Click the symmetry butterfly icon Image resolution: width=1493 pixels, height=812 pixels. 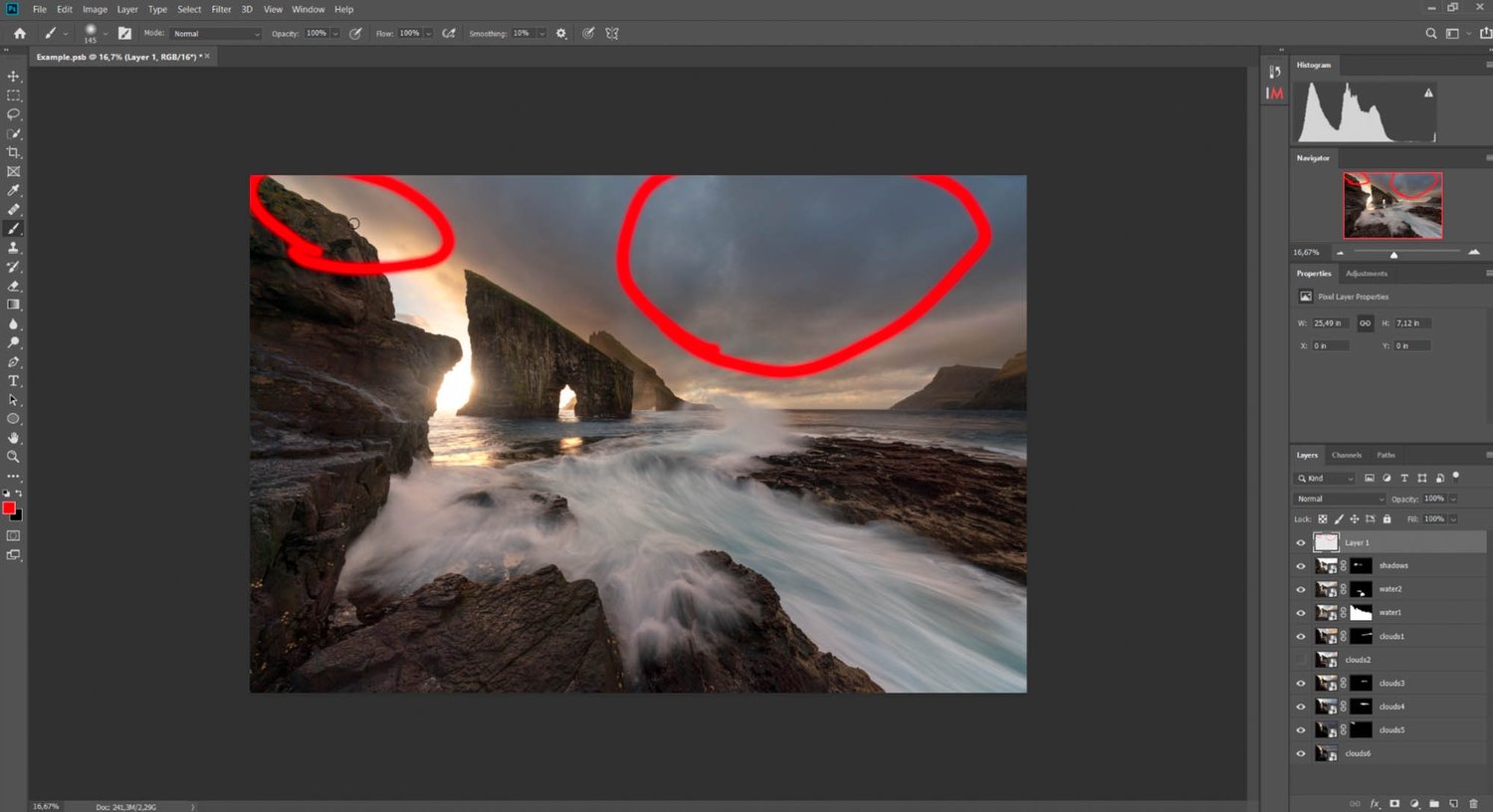pos(612,33)
